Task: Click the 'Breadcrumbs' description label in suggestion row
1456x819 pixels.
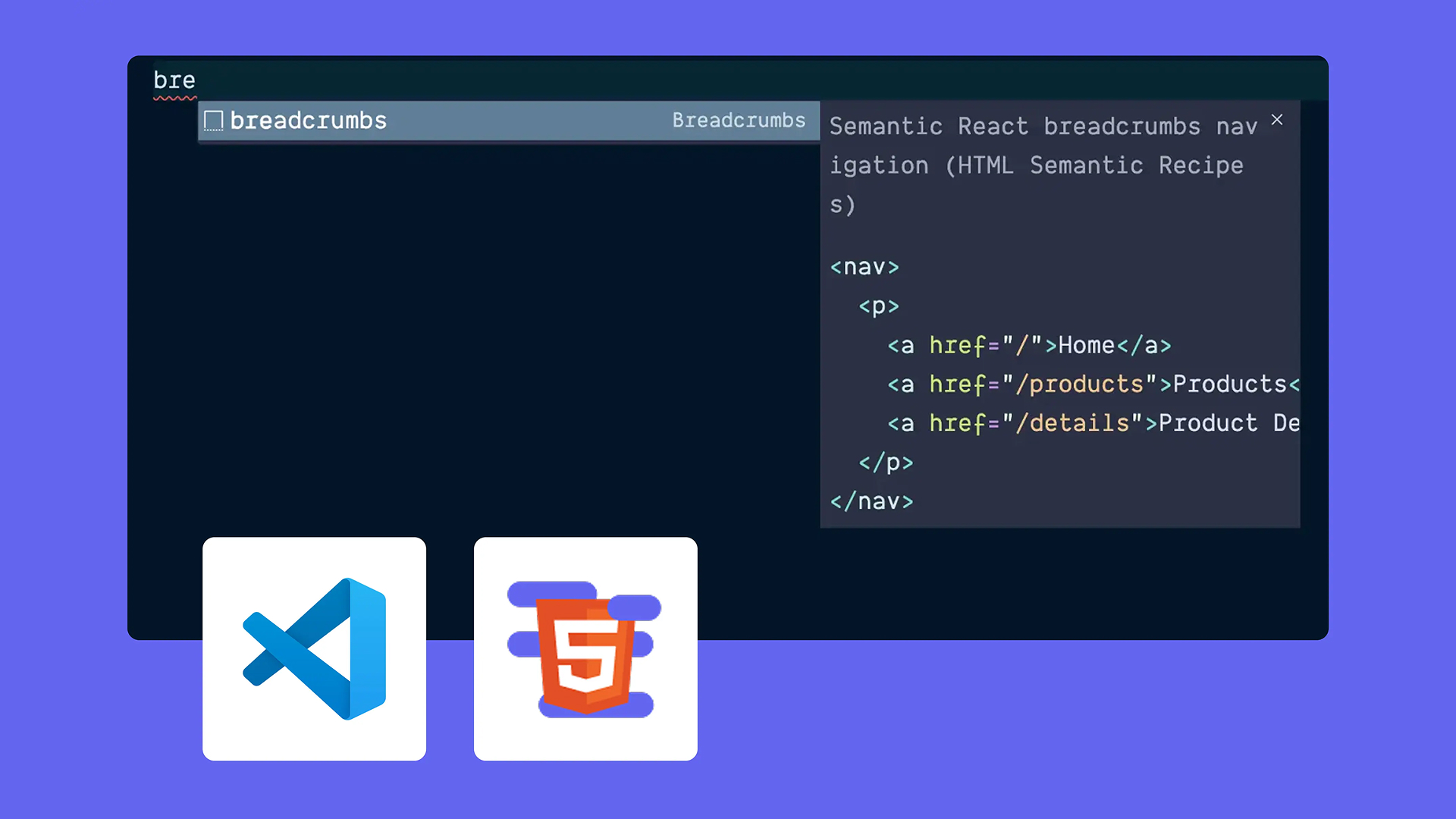Action: click(739, 121)
